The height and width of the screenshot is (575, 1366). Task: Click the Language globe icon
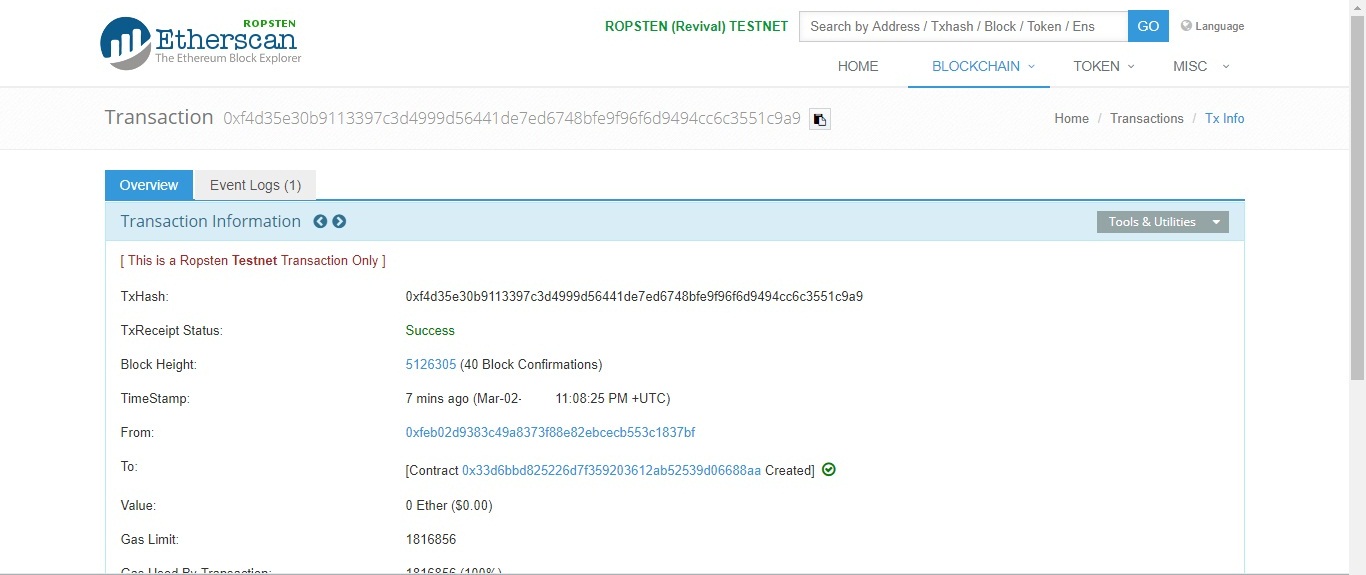[x=1187, y=26]
